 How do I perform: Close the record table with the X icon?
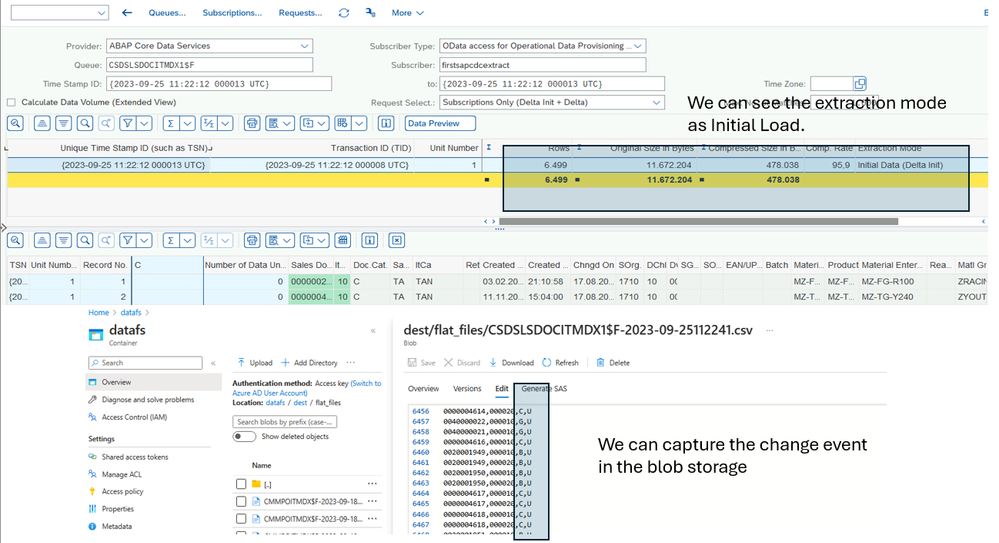pos(396,240)
